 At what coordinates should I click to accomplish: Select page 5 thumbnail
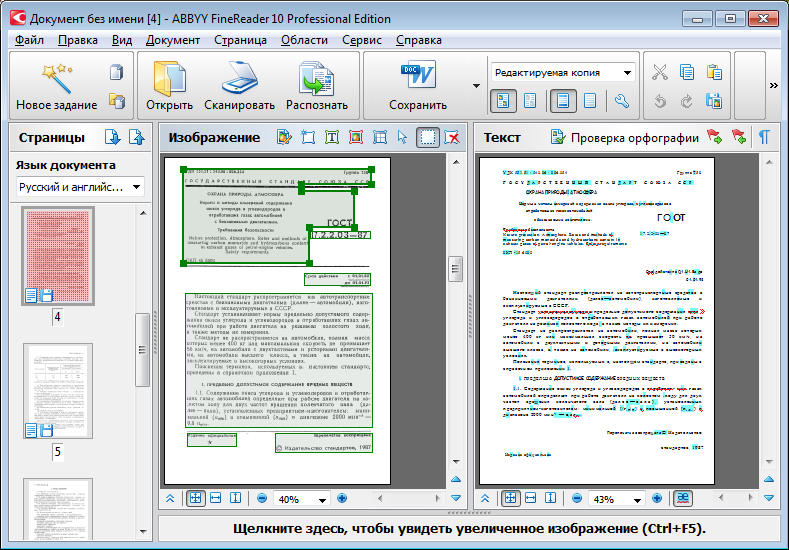click(x=58, y=391)
